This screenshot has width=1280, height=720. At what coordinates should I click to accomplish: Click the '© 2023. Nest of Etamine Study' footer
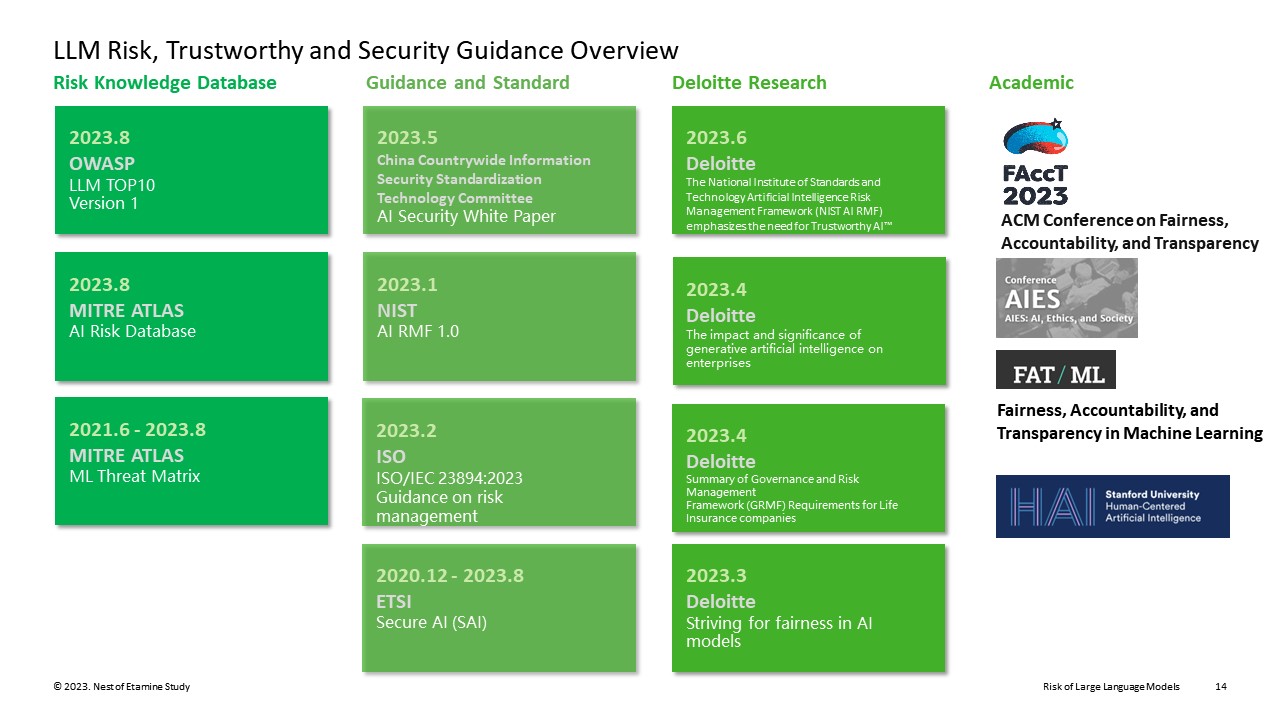point(122,687)
